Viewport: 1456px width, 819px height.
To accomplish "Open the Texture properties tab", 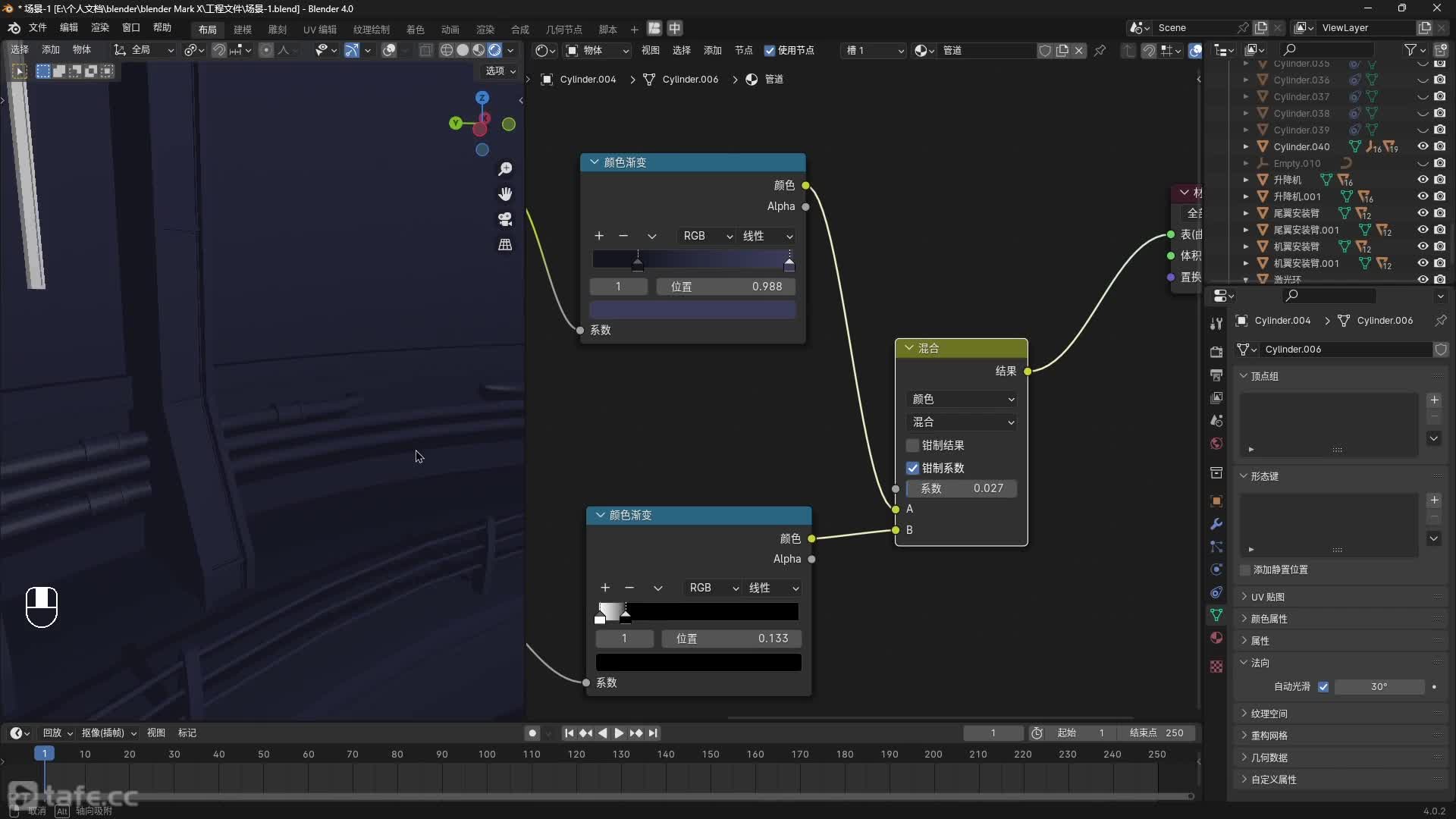I will click(1216, 667).
